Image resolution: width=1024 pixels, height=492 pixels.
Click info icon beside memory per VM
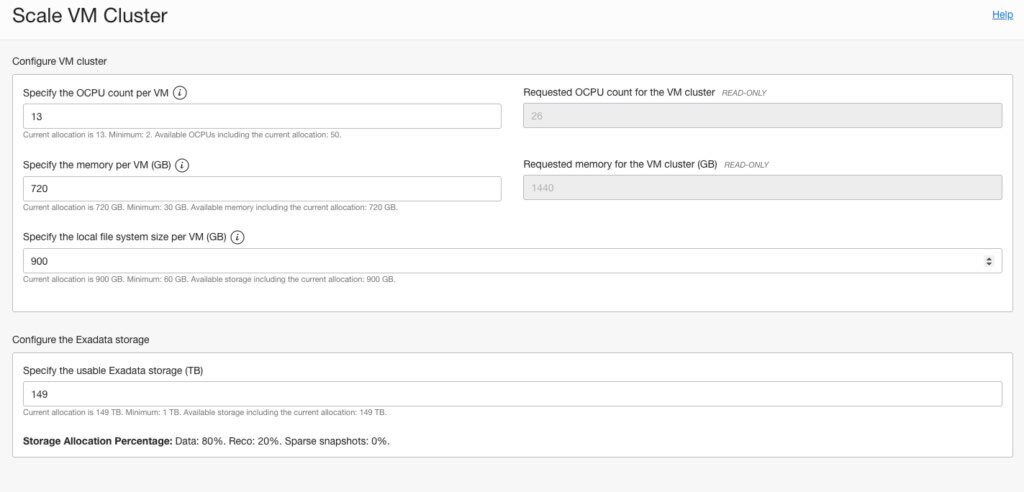tap(183, 165)
